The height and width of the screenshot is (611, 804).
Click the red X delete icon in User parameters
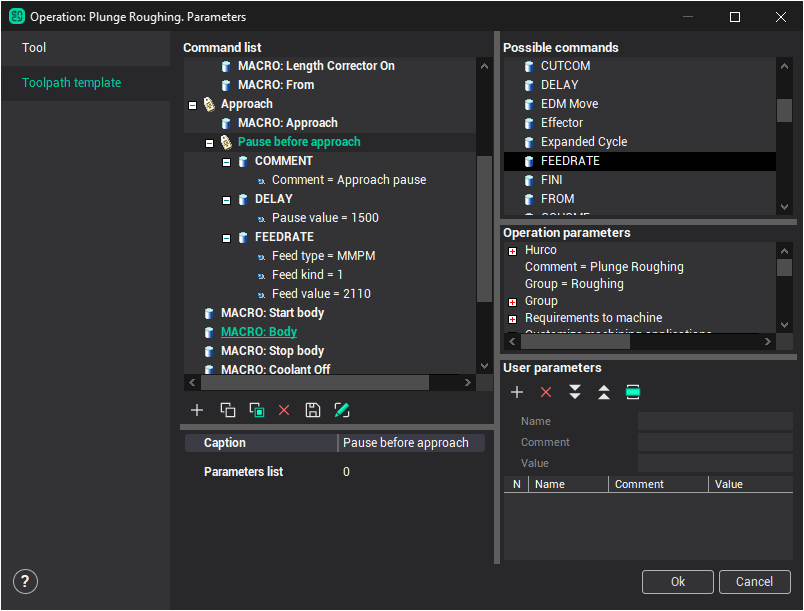coord(546,392)
